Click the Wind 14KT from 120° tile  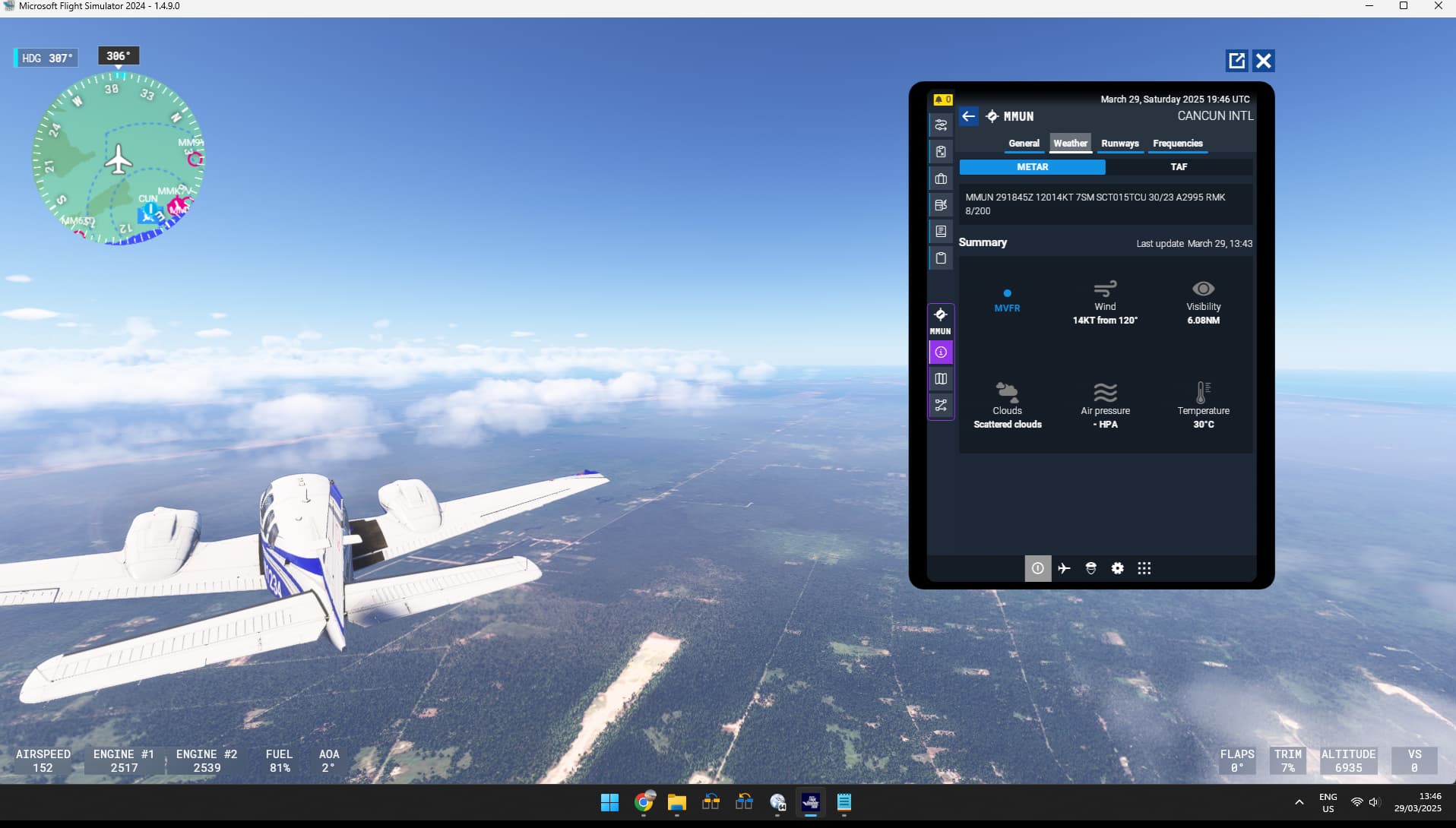[x=1105, y=303]
